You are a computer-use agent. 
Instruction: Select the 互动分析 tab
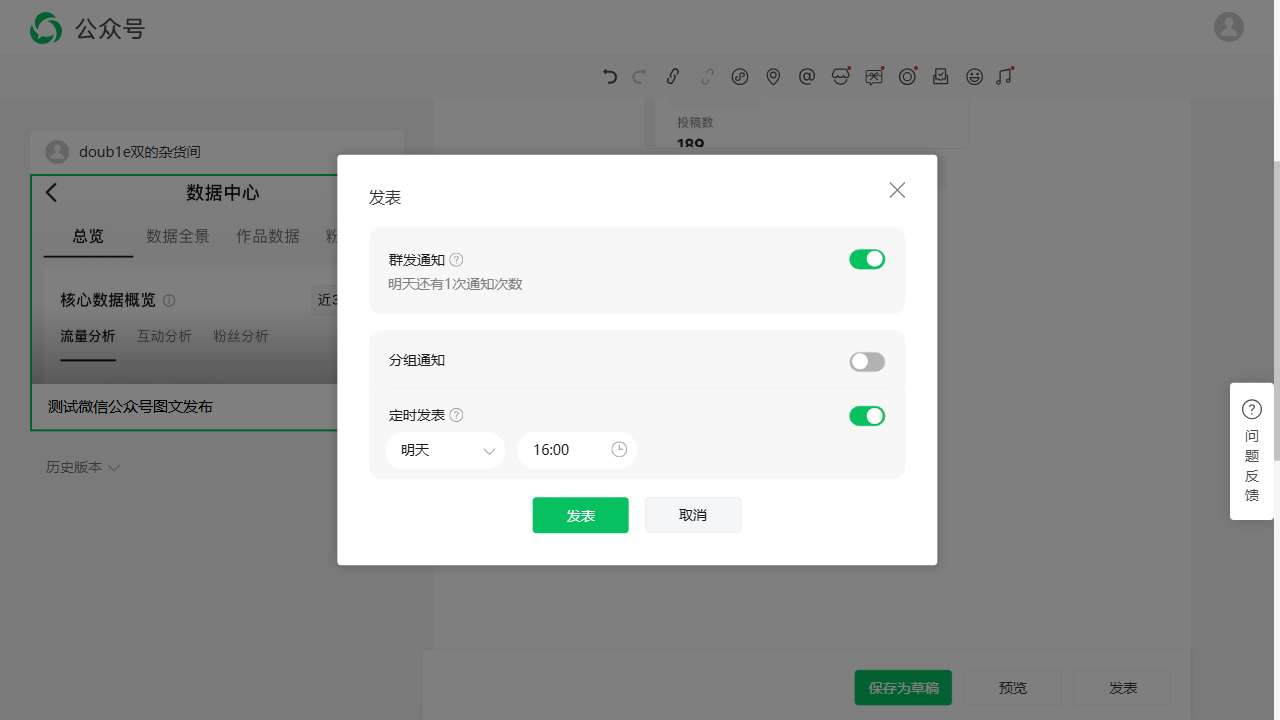tap(164, 336)
